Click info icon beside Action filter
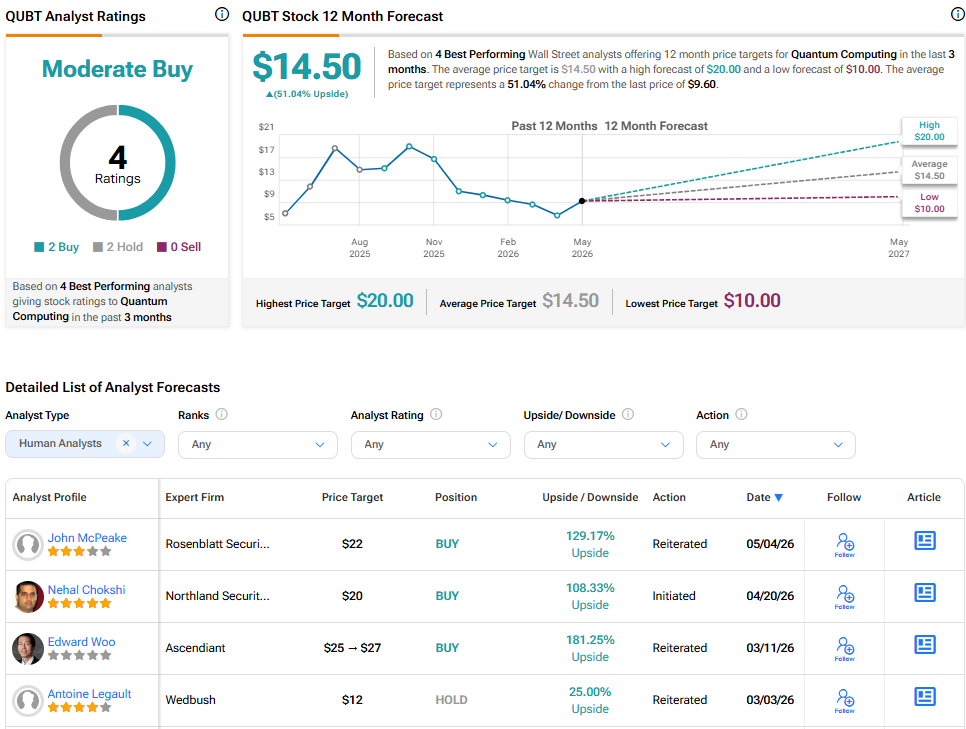This screenshot has height=729, width=966. (742, 414)
